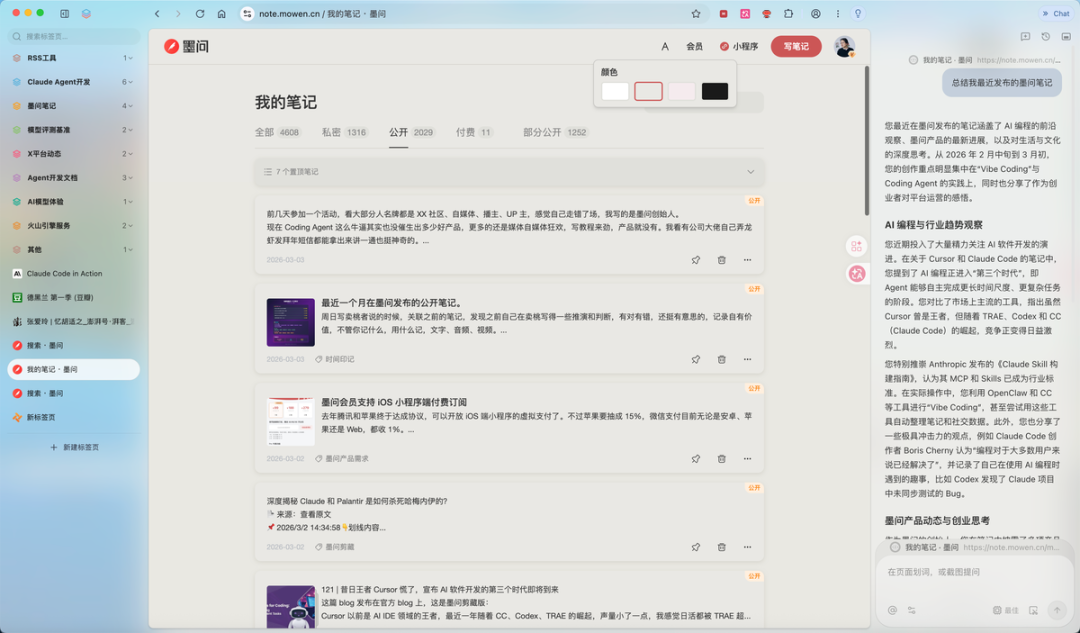Click the trash icon on the first note card
This screenshot has width=1080, height=633.
pyautogui.click(x=721, y=261)
